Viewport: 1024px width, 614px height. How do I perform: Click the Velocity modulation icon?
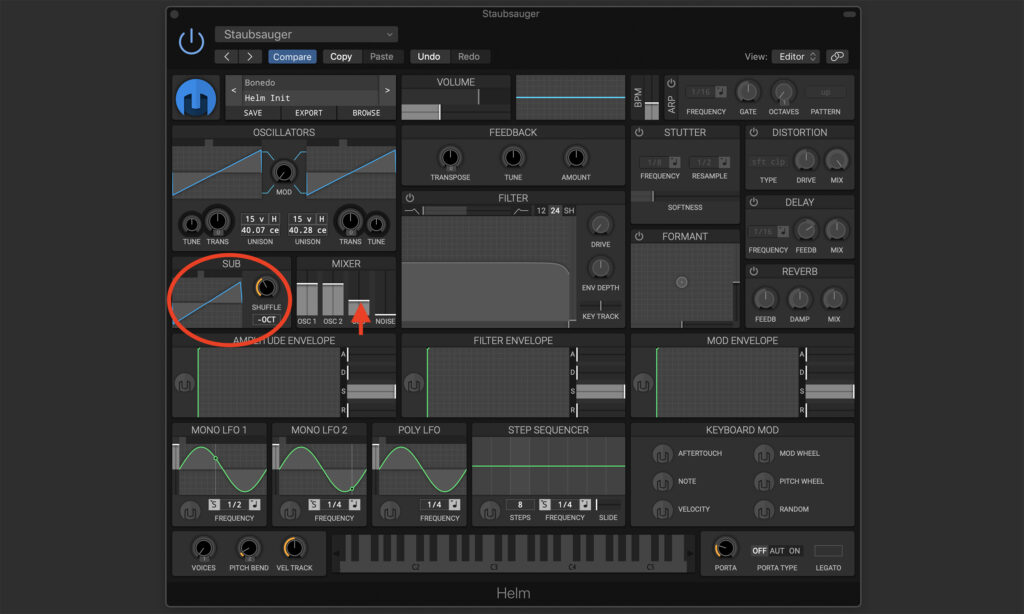pyautogui.click(x=662, y=509)
